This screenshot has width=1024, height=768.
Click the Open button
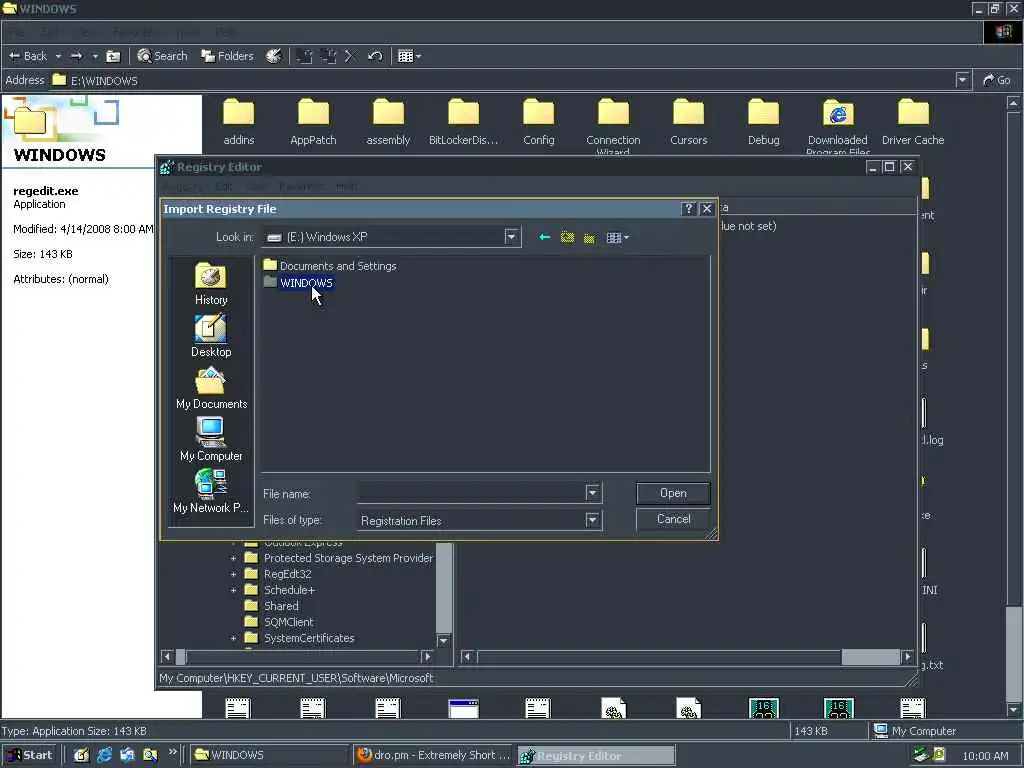[x=673, y=493]
